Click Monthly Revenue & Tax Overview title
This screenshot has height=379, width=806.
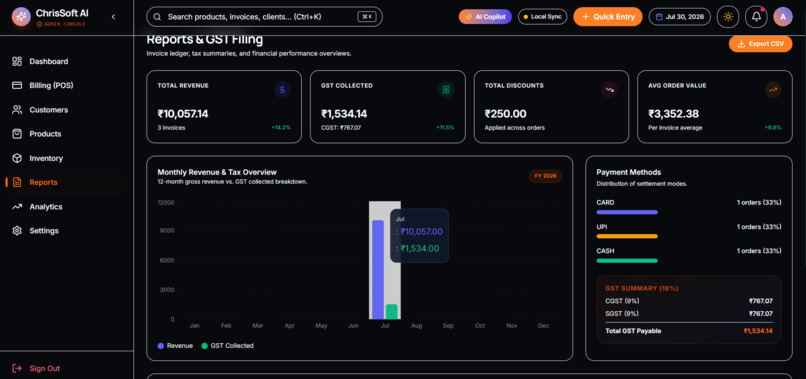tap(217, 172)
